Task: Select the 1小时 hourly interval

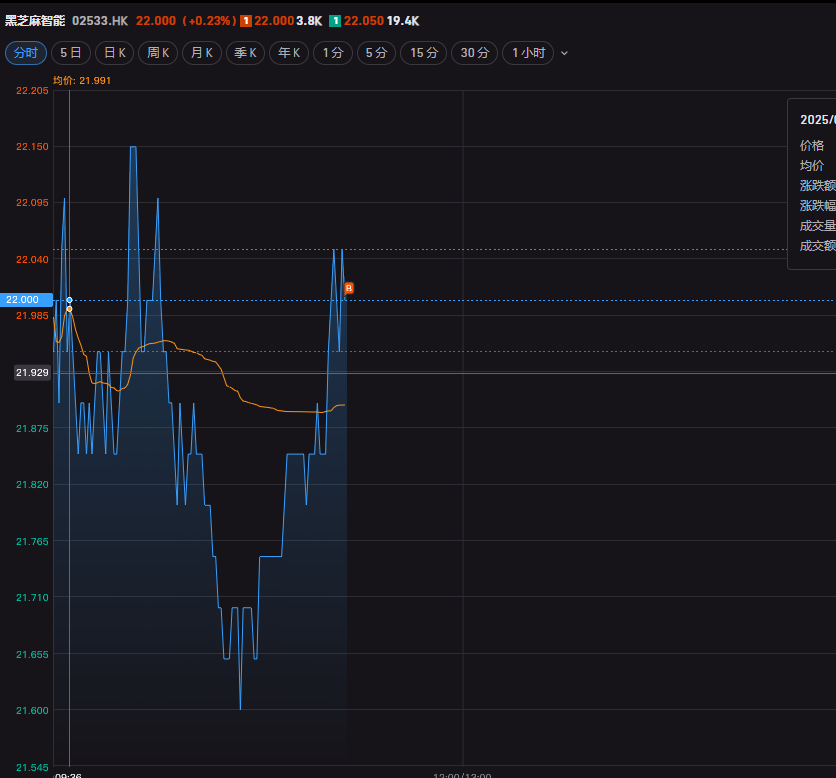Action: pyautogui.click(x=528, y=53)
